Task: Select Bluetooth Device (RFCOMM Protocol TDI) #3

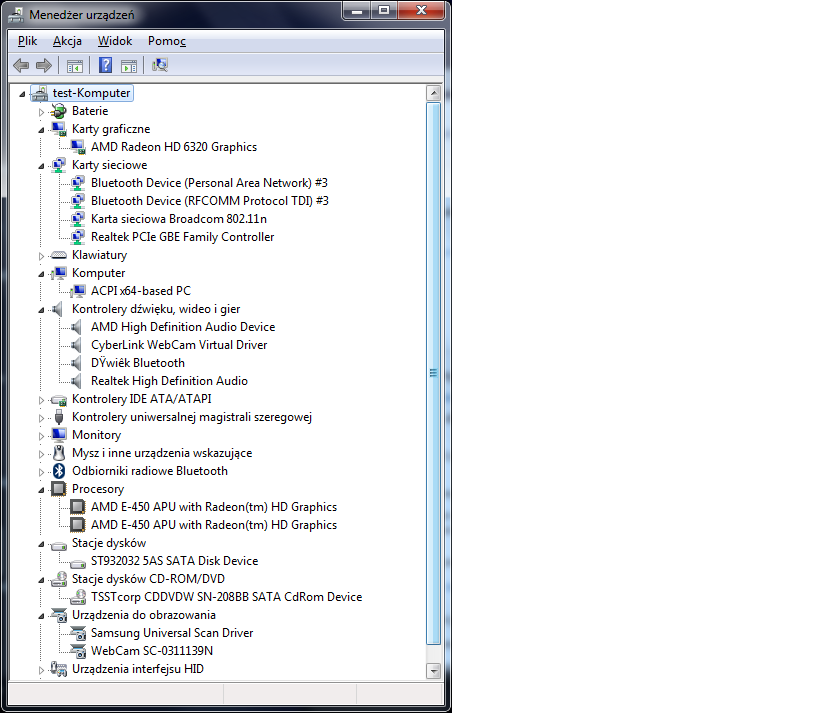Action: pos(209,201)
